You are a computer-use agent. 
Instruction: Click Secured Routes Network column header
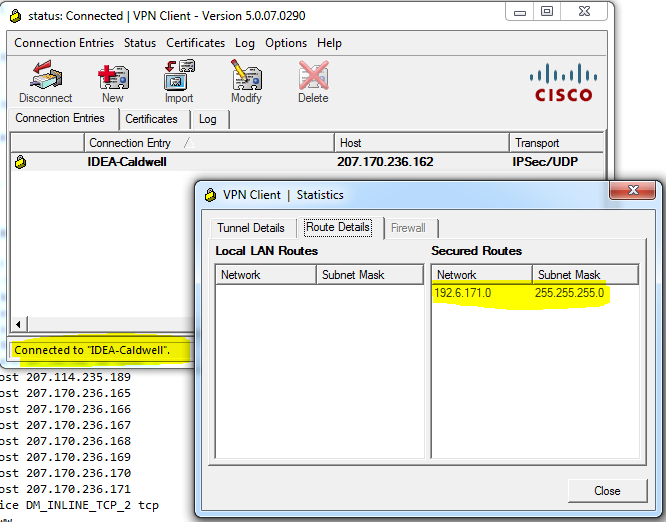(x=482, y=275)
